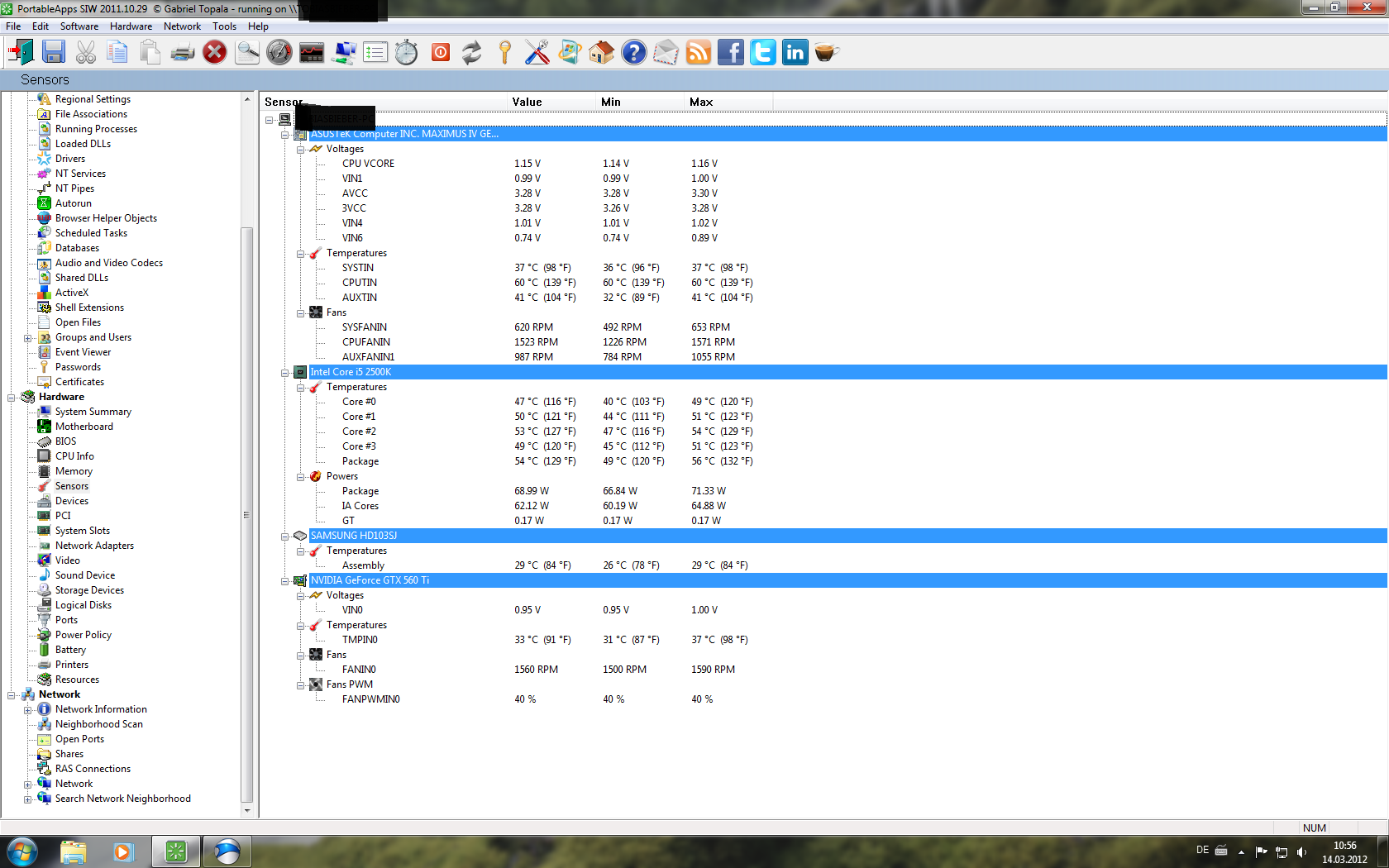The image size is (1389, 868).
Task: Open the media player taskbar icon
Action: 123,851
